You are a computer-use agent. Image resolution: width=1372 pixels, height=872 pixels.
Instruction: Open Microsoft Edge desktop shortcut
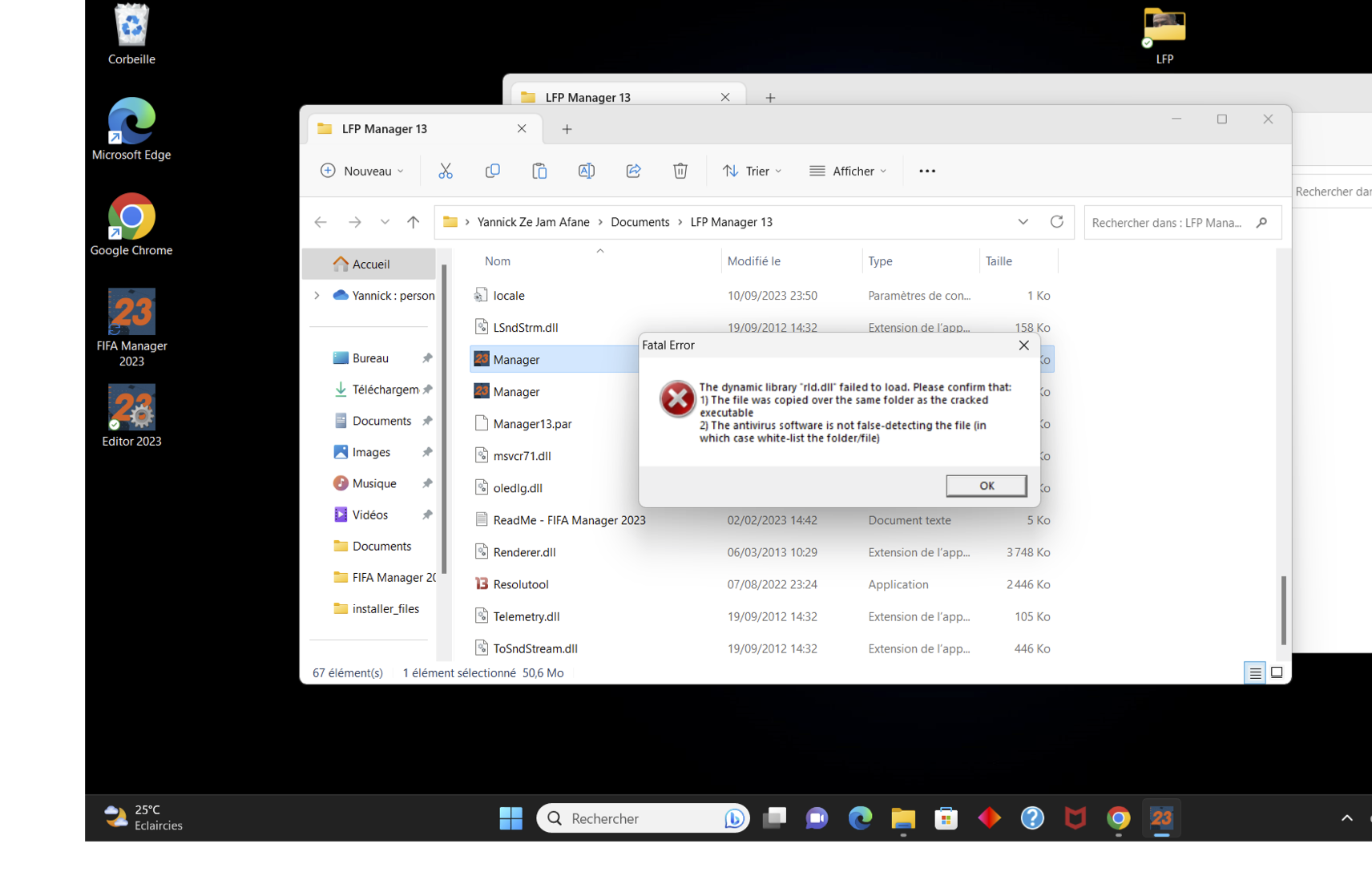131,129
